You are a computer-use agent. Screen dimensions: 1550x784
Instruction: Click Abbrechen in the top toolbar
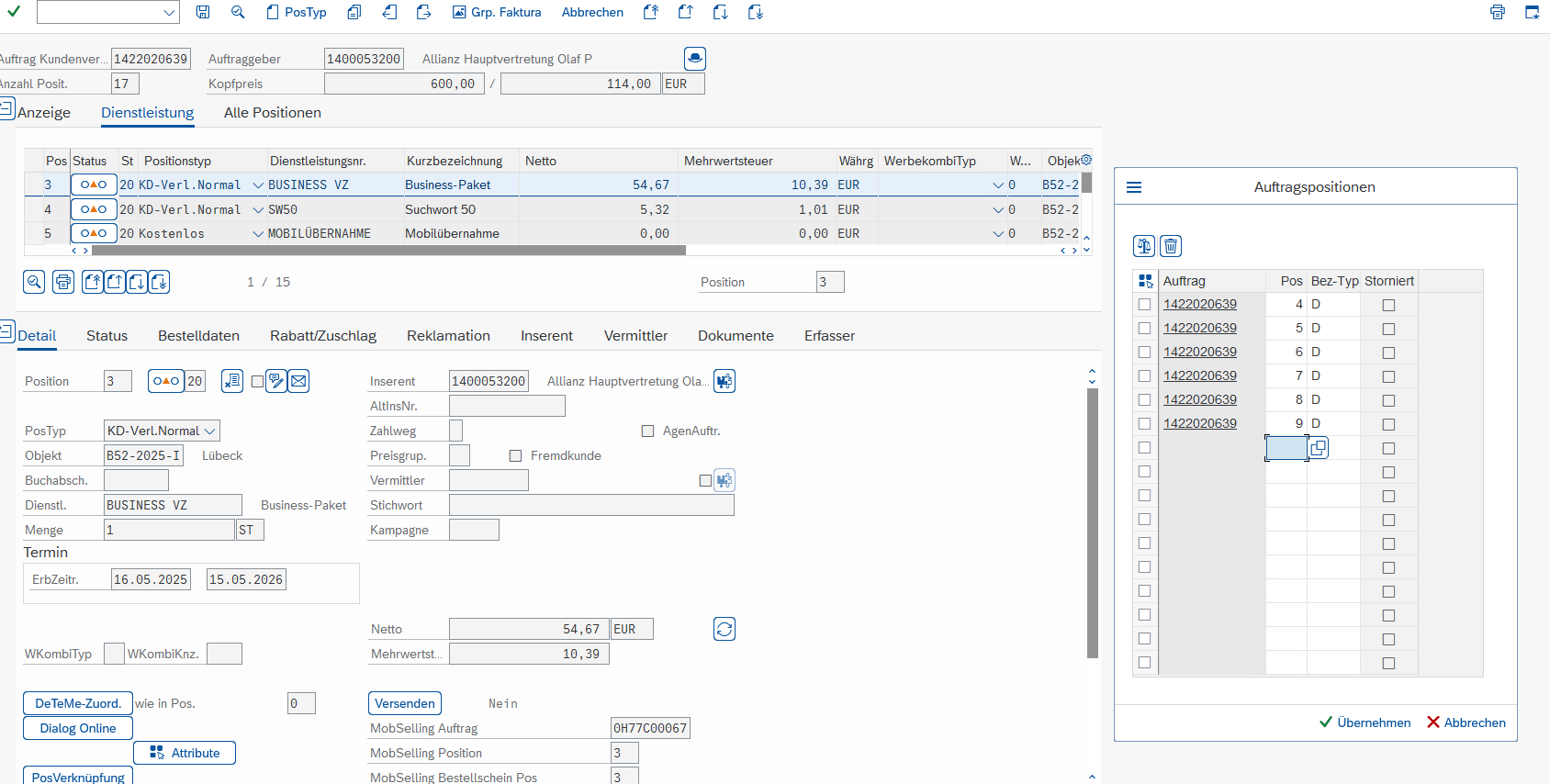(x=592, y=12)
